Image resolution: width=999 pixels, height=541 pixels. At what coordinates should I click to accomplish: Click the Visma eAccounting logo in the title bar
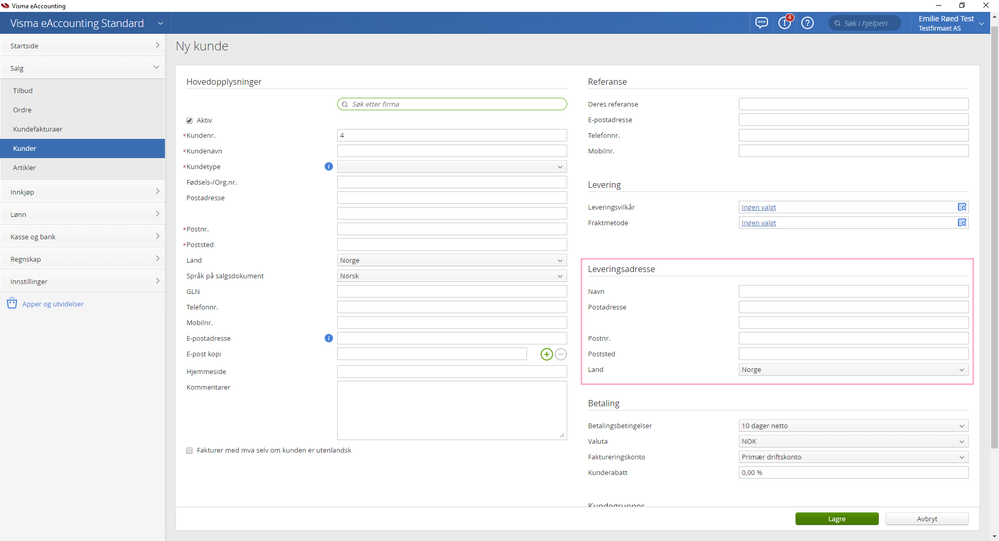pos(5,6)
